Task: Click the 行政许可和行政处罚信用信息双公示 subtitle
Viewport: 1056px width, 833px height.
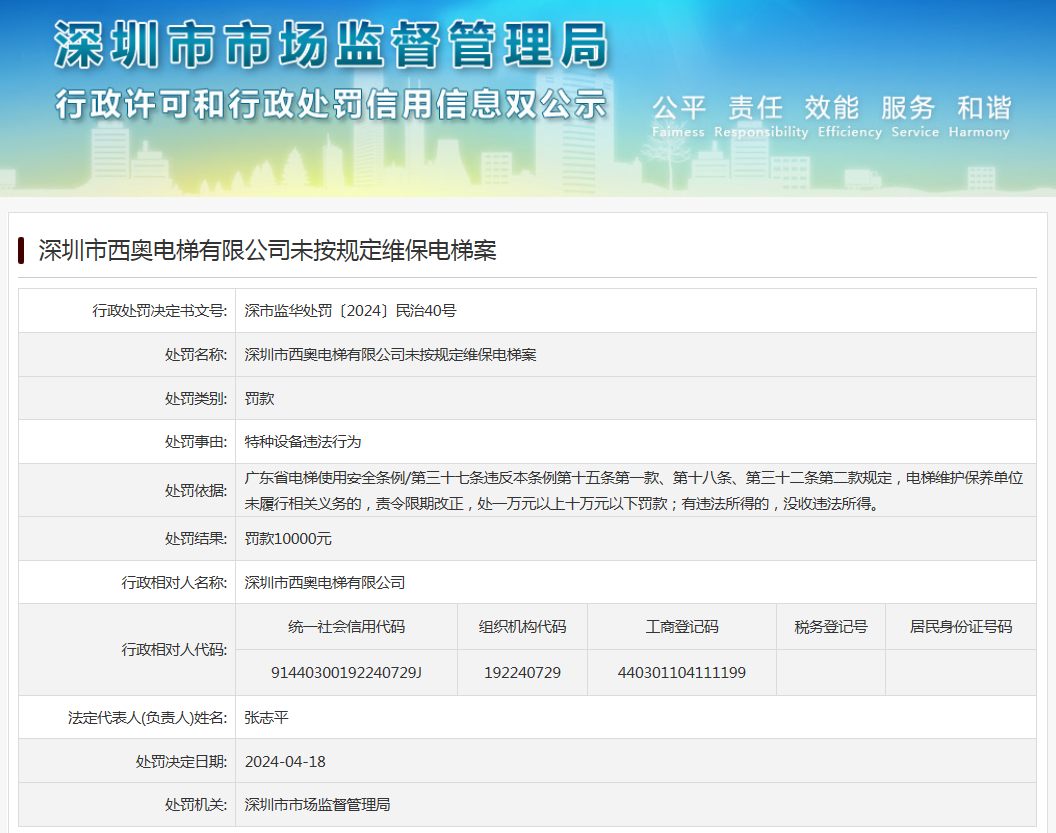Action: click(330, 104)
